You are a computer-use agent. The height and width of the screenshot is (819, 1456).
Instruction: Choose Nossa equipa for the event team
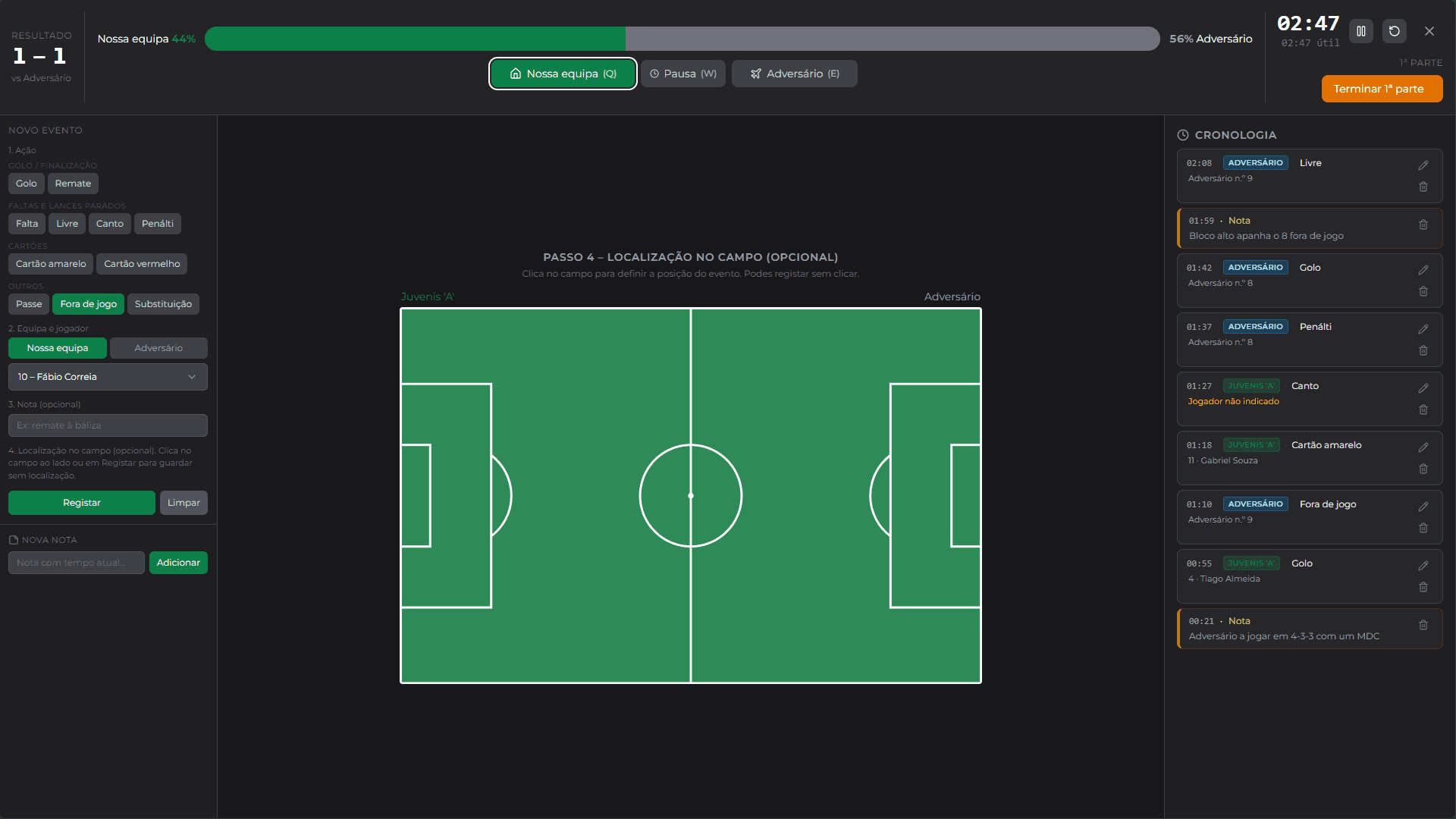point(58,348)
